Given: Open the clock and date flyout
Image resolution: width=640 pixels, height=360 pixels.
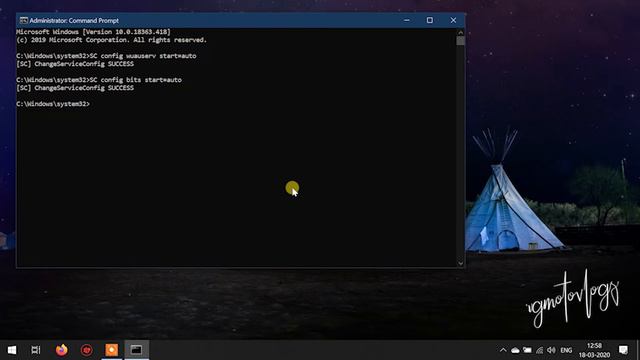Looking at the screenshot, I should (x=594, y=350).
